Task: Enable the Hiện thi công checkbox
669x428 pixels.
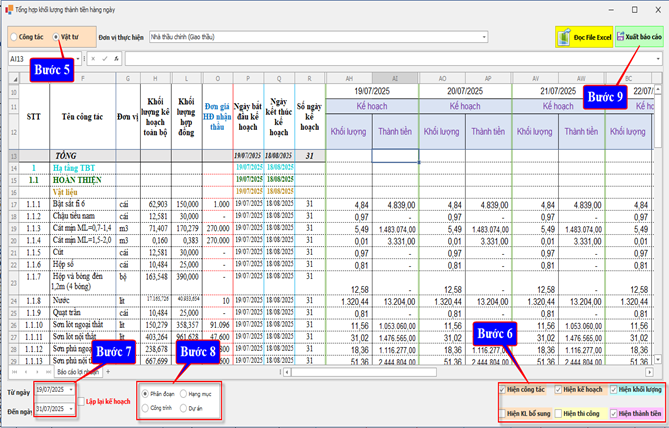Action: tap(557, 412)
